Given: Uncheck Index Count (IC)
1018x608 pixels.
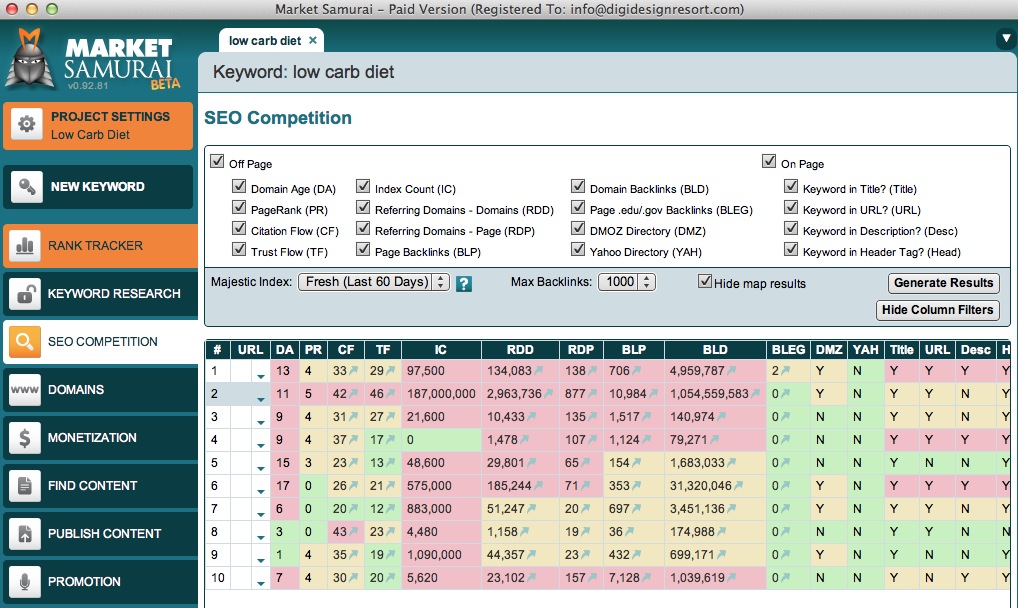Looking at the screenshot, I should click(363, 186).
